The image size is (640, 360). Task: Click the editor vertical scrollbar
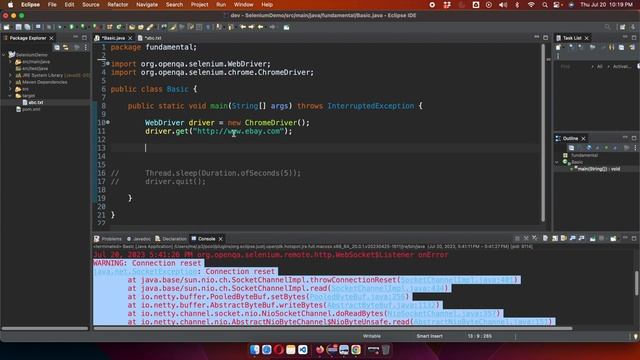tap(543, 133)
